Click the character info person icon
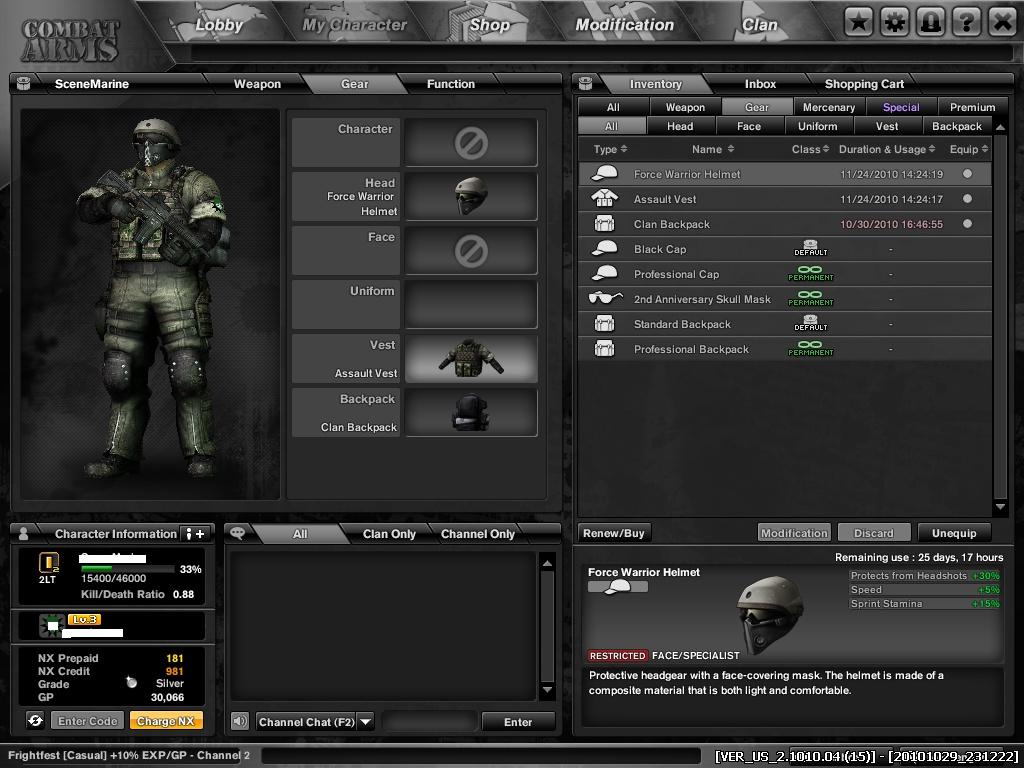This screenshot has width=1024, height=768. [x=24, y=533]
